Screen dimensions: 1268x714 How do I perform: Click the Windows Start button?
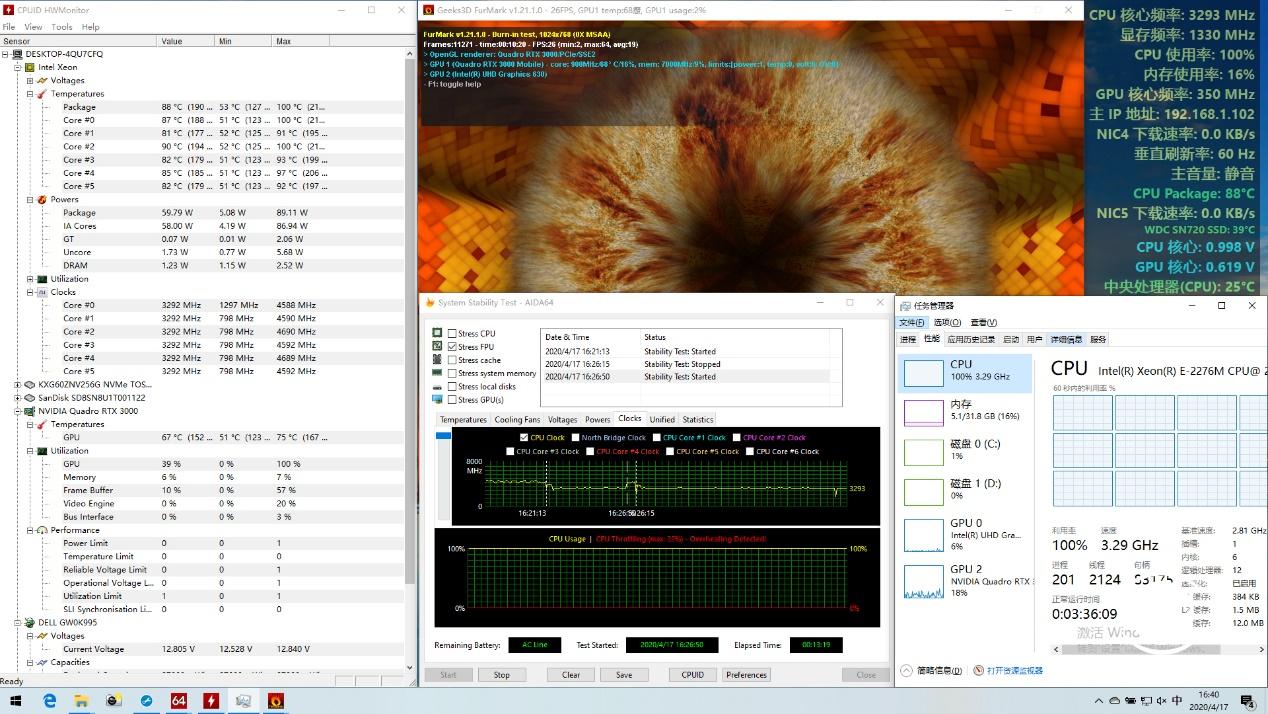17,701
